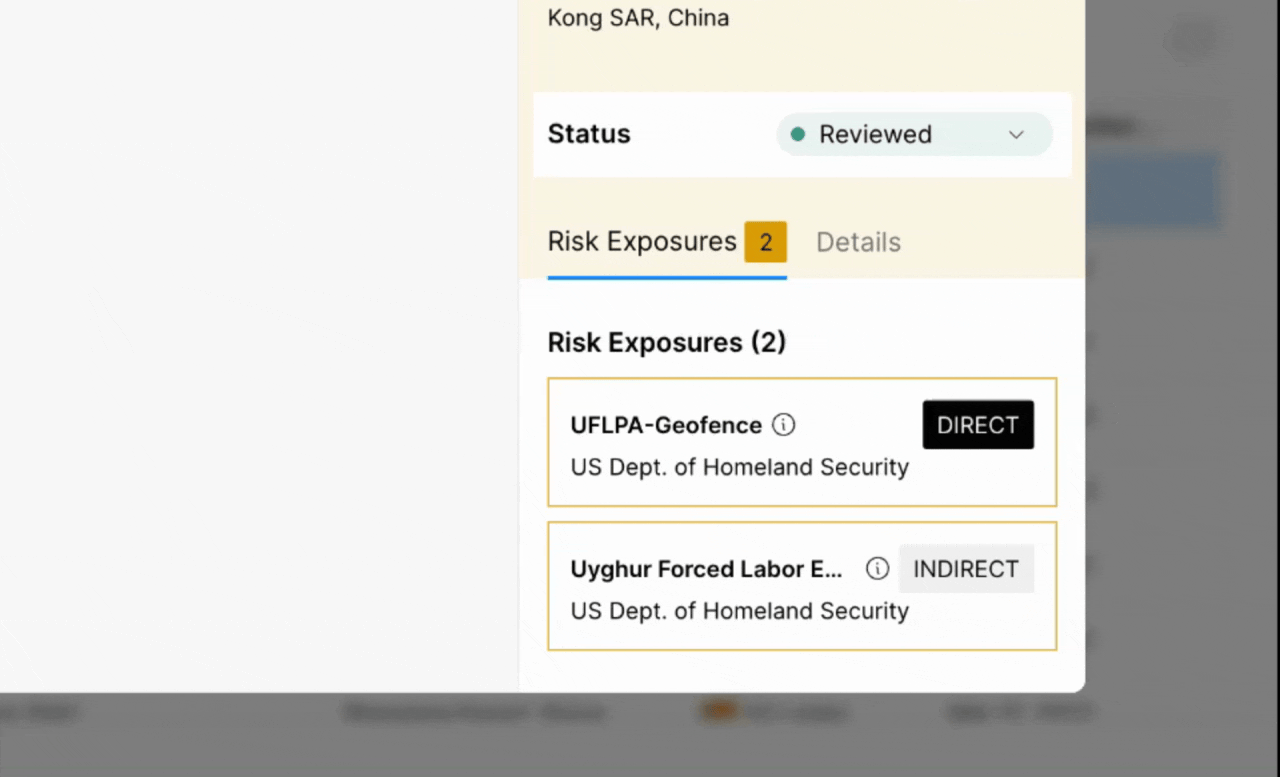This screenshot has width=1280, height=777.
Task: Switch to the Risk Exposures tab
Action: [x=642, y=242]
